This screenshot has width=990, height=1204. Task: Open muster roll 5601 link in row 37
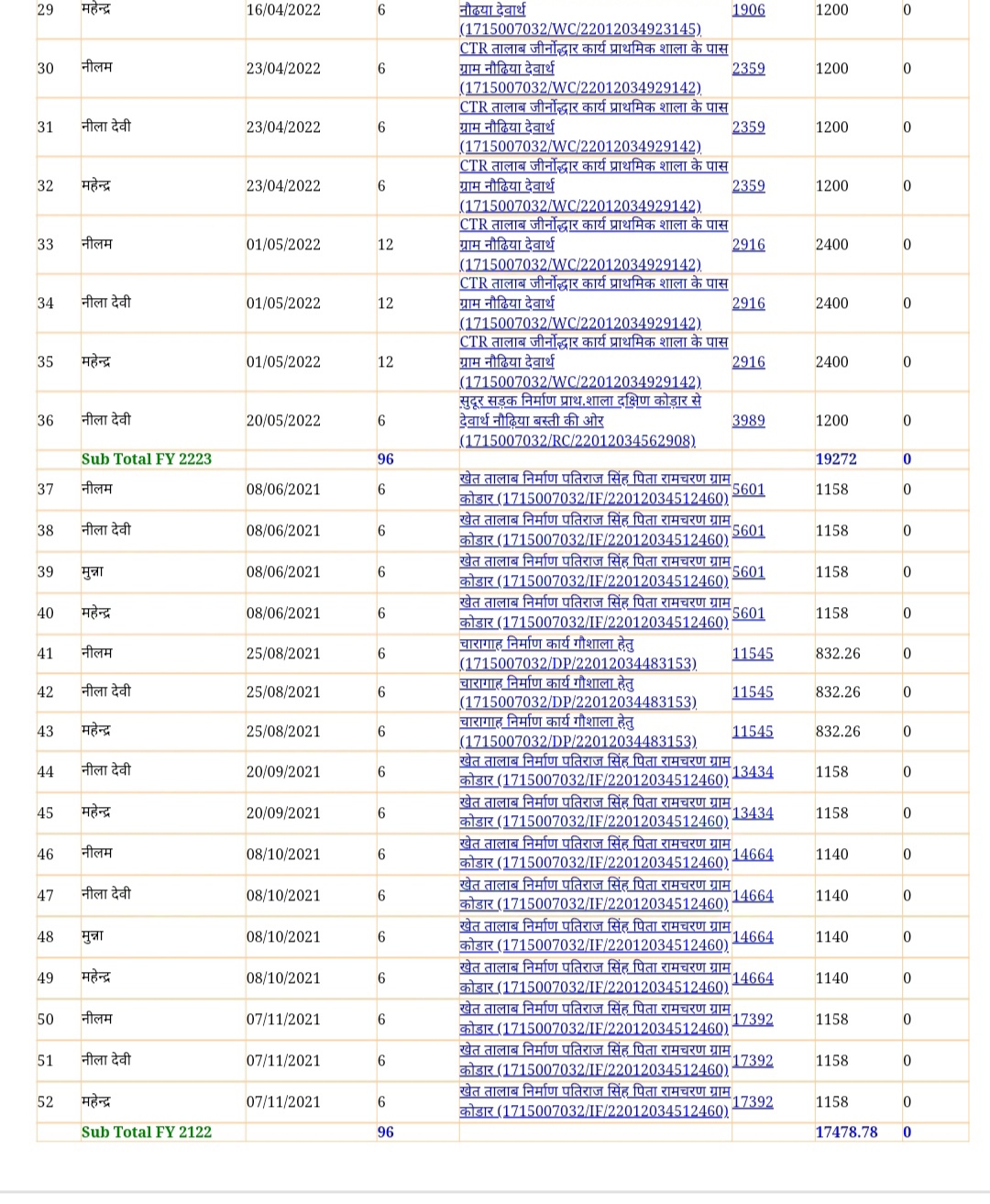coord(748,490)
